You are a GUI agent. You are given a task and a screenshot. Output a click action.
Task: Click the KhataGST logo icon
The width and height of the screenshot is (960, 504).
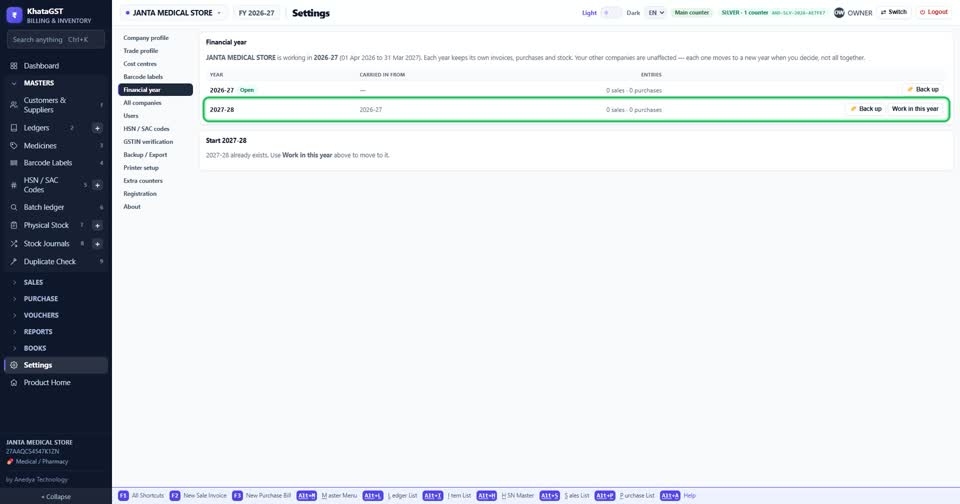14,15
